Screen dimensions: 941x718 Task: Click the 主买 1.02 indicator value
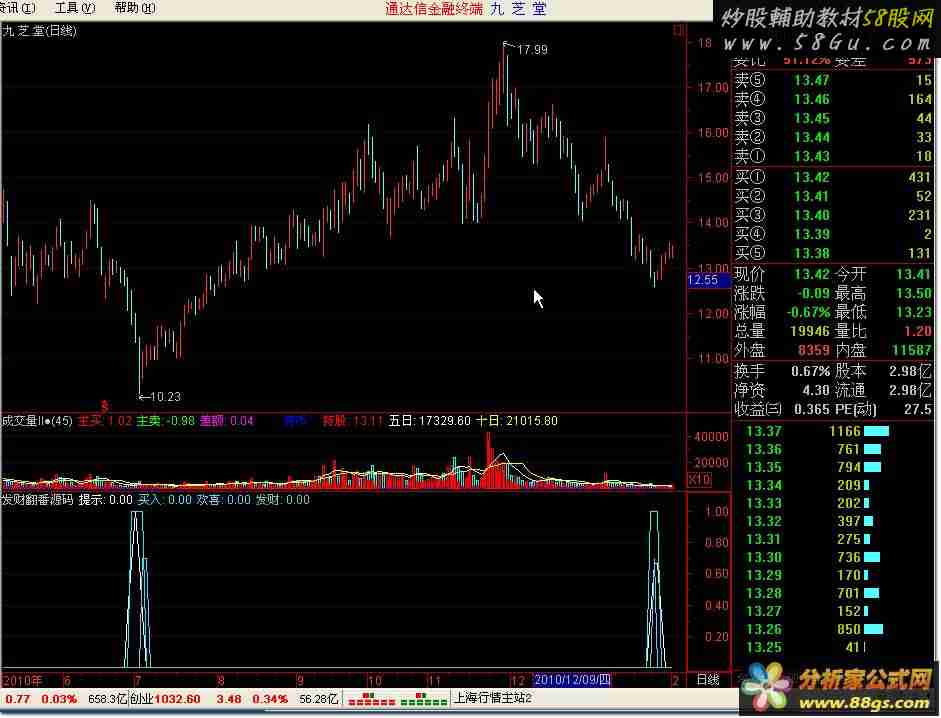[x=105, y=421]
